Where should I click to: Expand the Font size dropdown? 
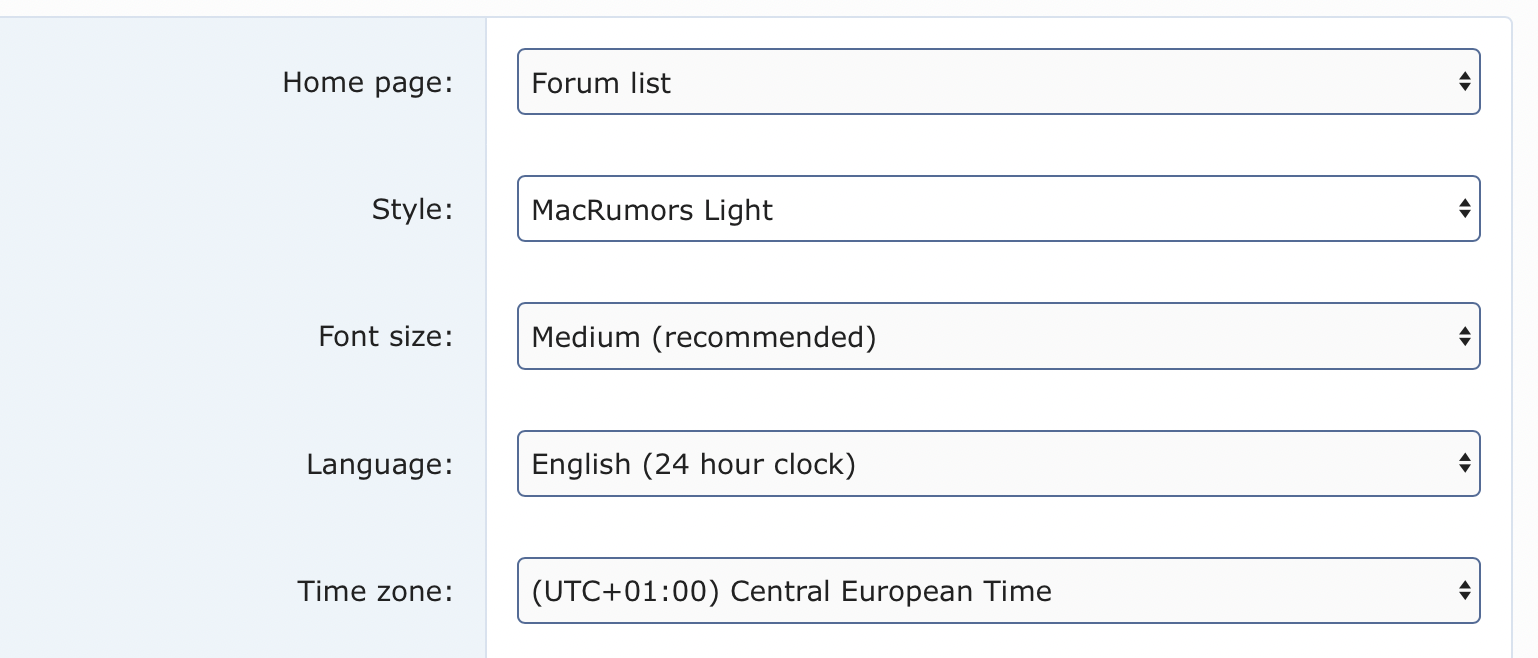point(997,336)
